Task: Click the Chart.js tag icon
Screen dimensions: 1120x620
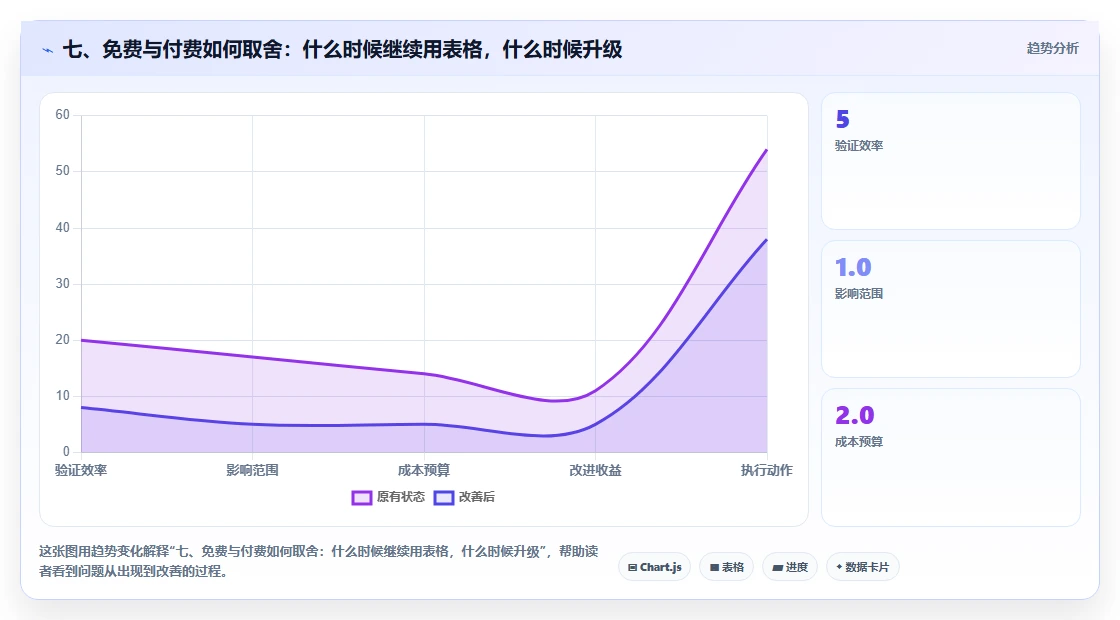Action: [632, 568]
